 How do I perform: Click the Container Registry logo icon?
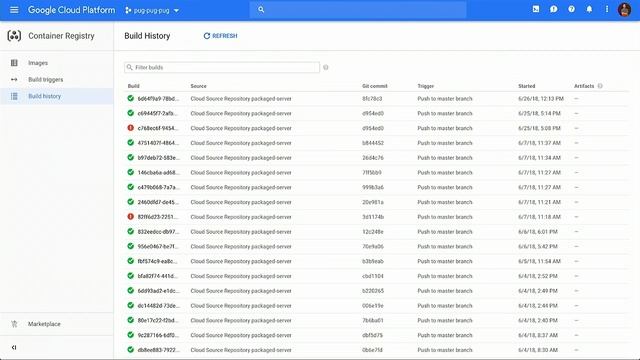point(14,36)
